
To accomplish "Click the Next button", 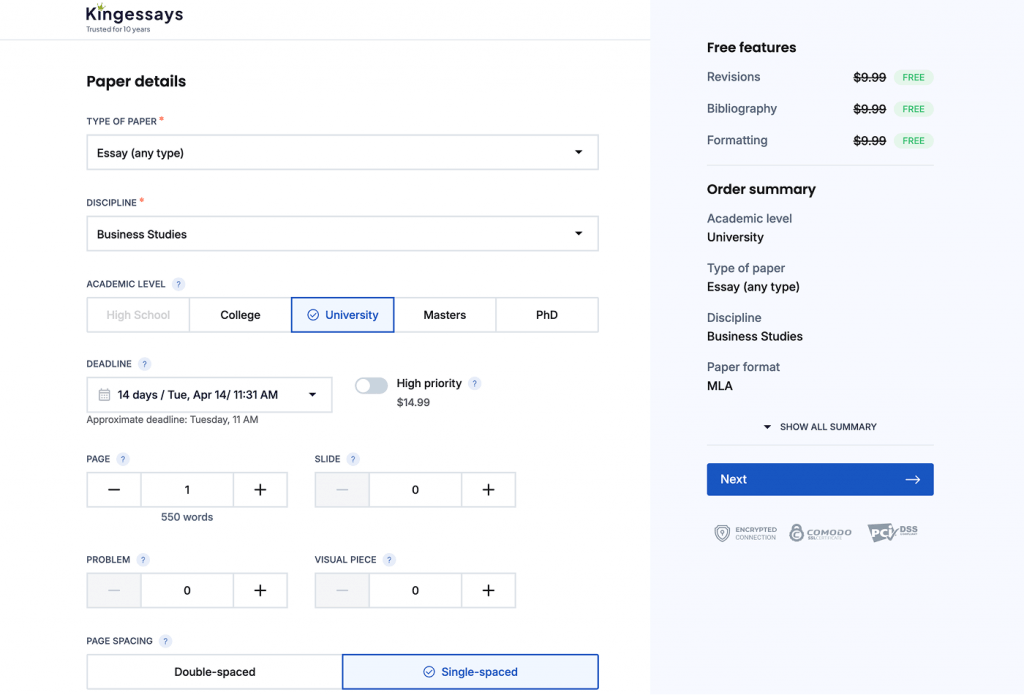I will [x=820, y=479].
